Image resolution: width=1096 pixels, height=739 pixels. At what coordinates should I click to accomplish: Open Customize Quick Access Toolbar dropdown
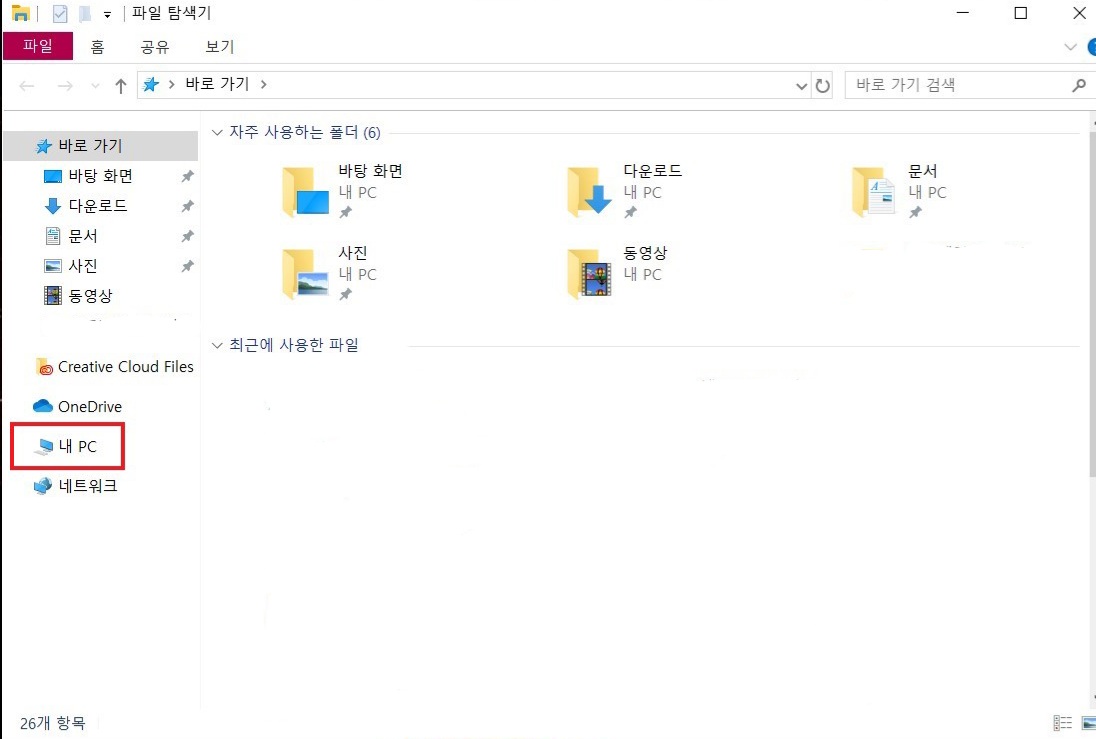107,15
